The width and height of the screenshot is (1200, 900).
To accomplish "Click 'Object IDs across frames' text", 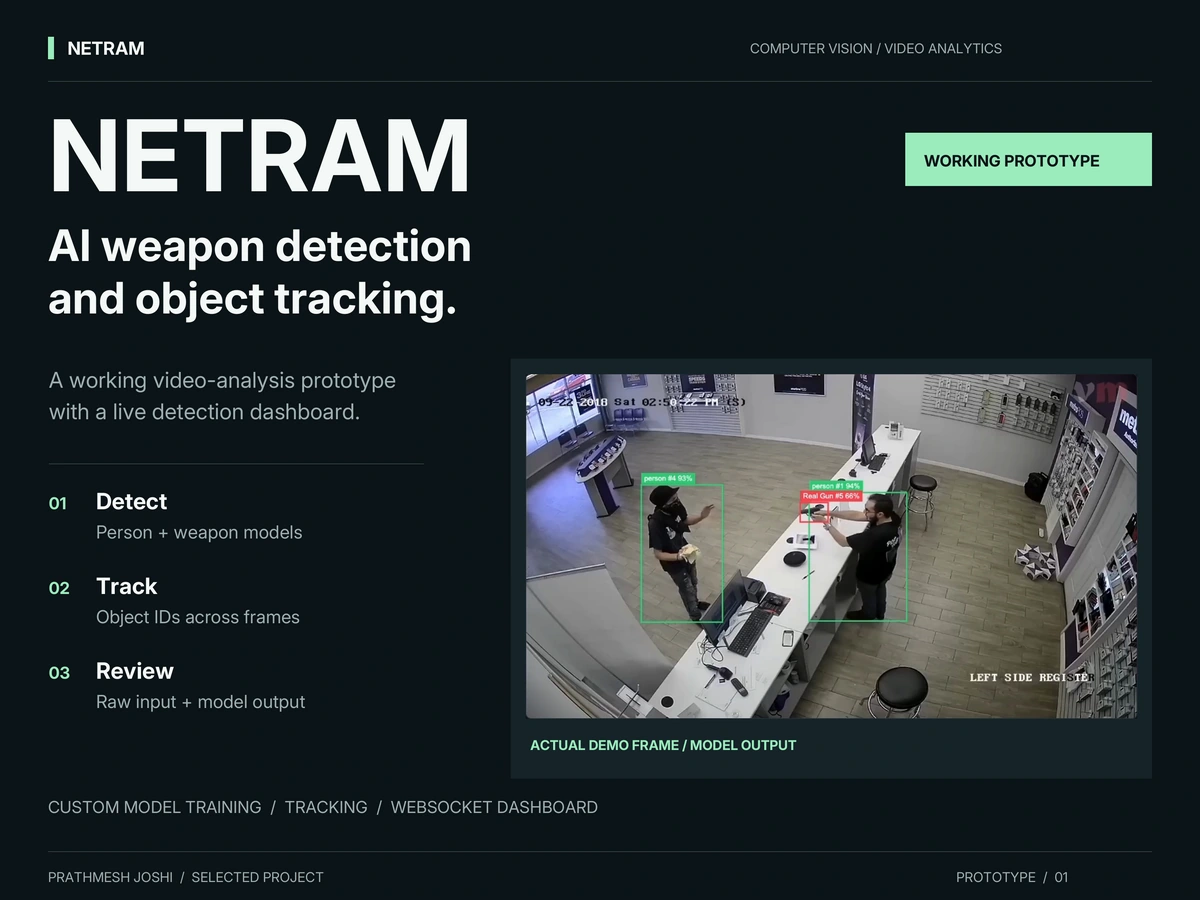I will (198, 617).
